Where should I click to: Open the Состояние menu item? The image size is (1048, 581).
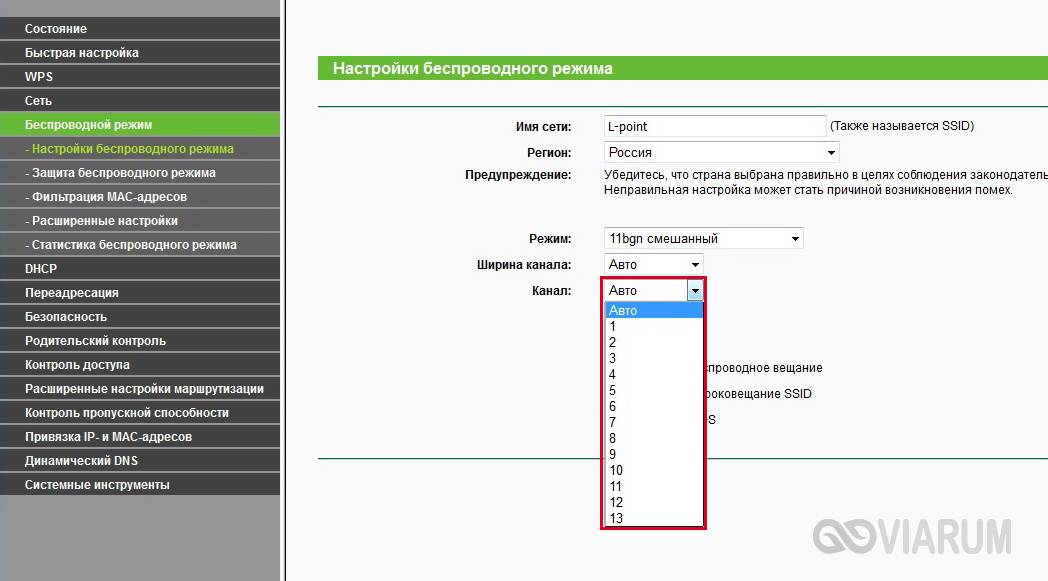(56, 29)
